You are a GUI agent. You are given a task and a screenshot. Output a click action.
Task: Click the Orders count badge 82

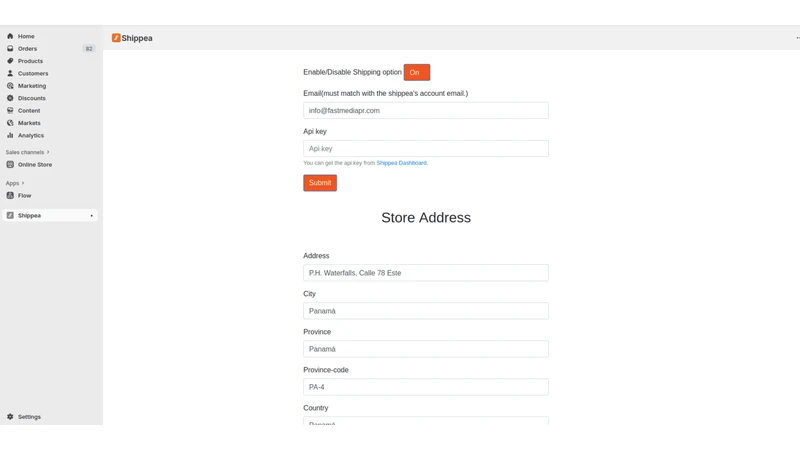click(x=89, y=48)
